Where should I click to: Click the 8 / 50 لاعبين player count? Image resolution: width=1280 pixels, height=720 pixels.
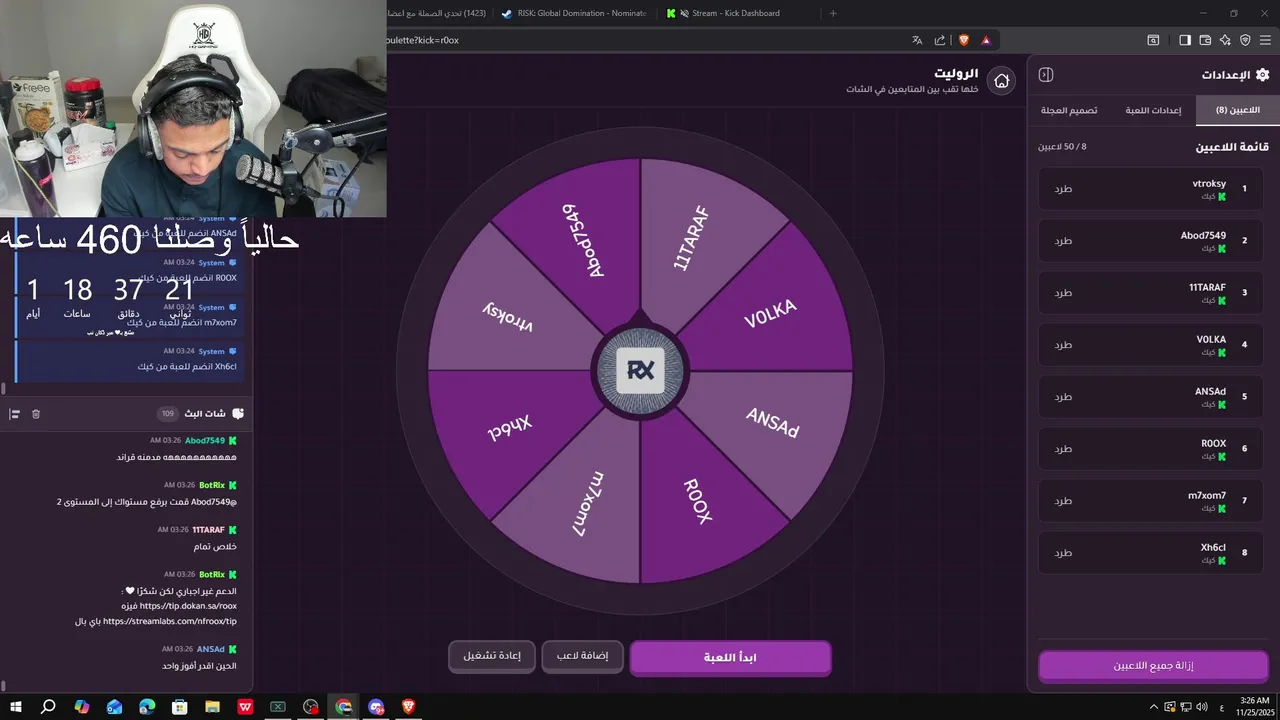(1062, 147)
